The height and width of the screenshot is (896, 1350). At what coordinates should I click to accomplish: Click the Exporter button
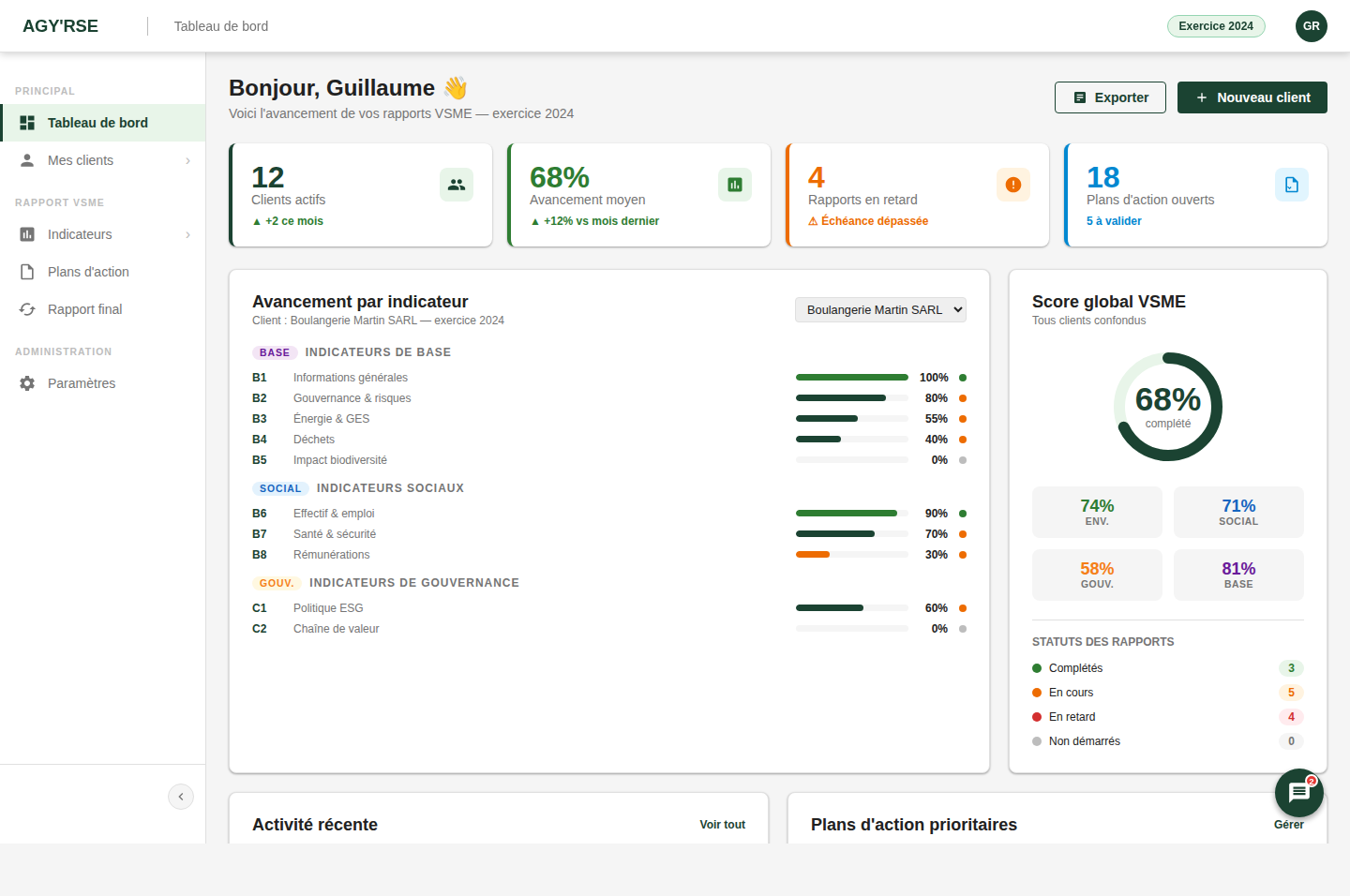(1110, 97)
